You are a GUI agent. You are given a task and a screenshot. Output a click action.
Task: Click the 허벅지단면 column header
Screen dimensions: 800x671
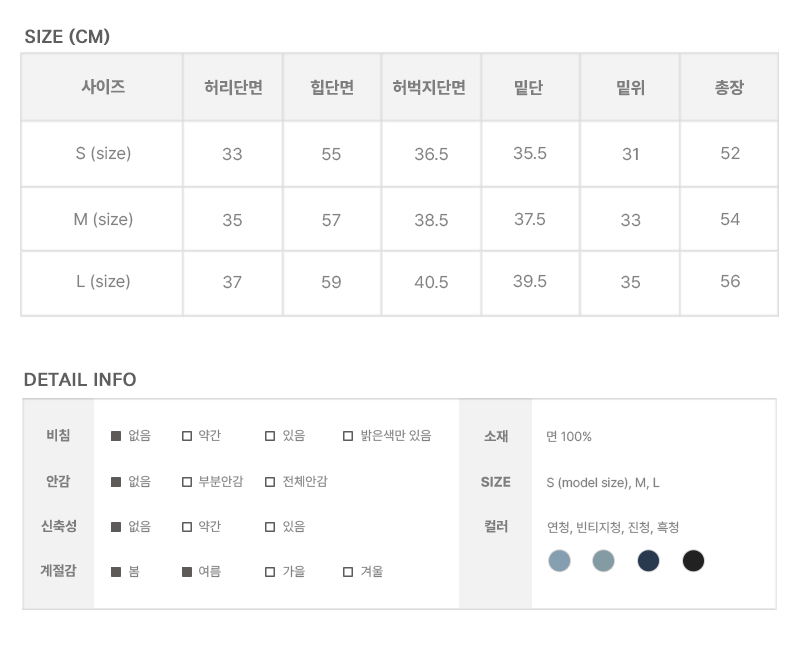point(430,88)
